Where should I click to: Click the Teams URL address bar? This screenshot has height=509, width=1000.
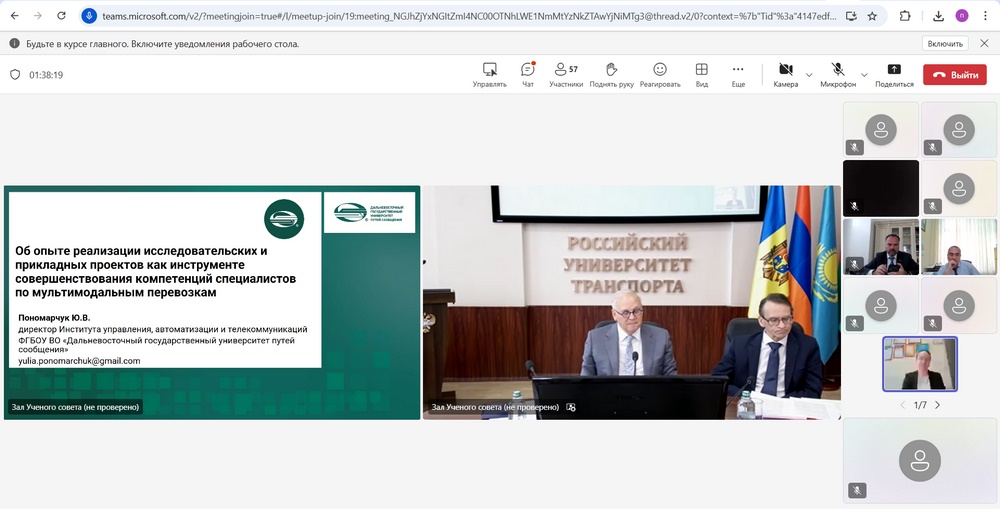pos(469,16)
